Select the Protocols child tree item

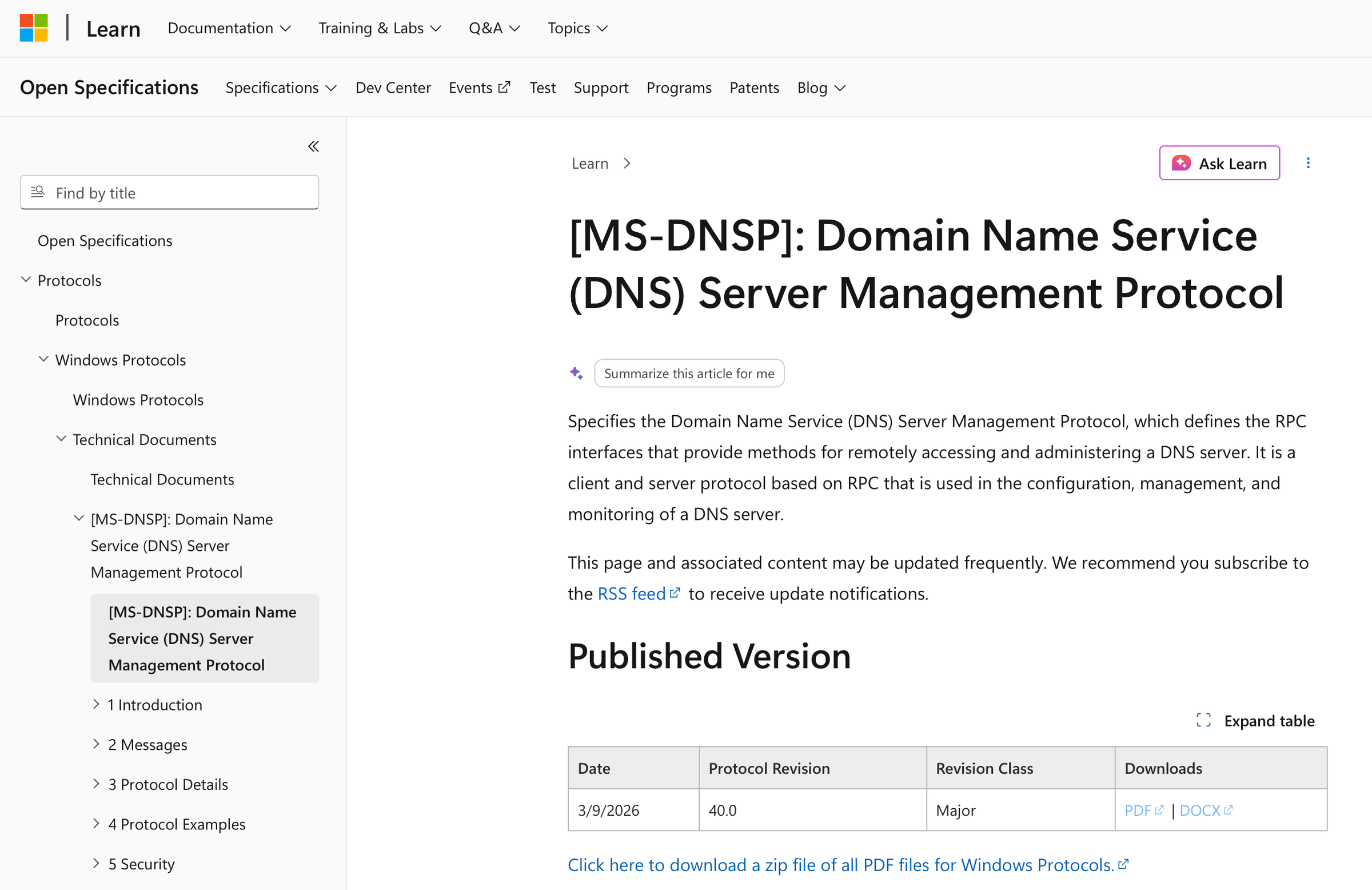click(x=87, y=320)
